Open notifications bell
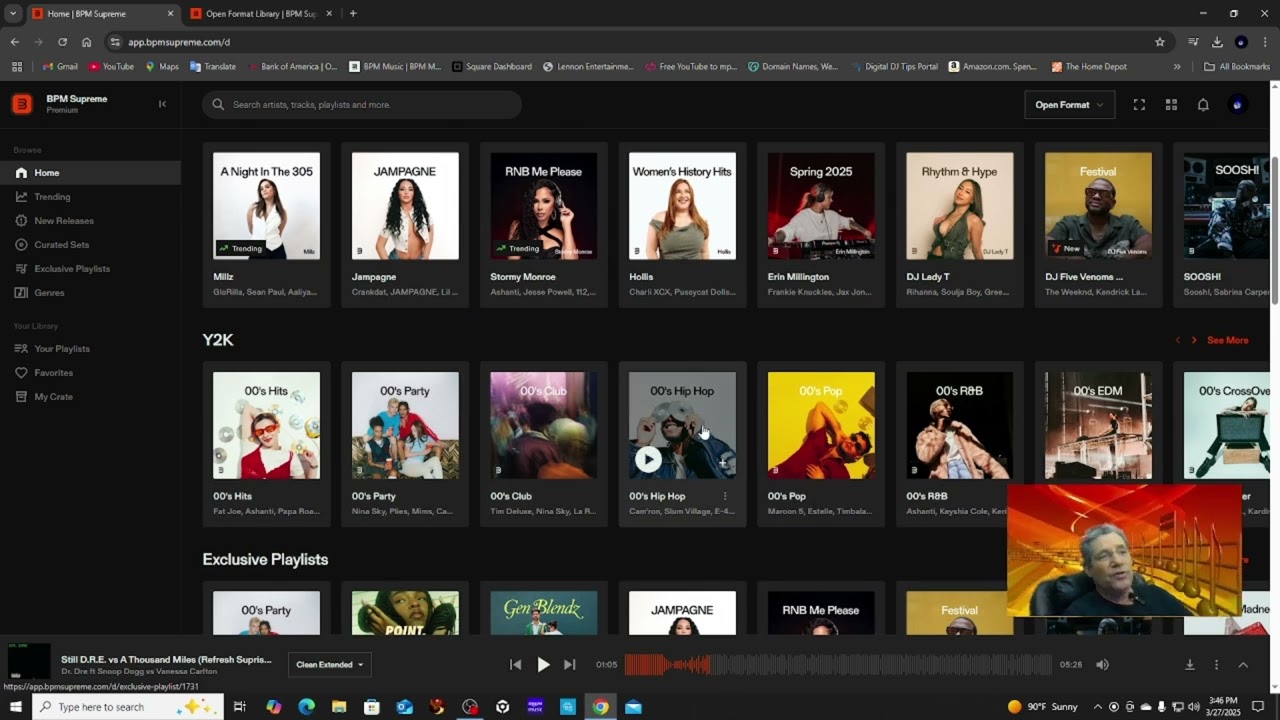The image size is (1280, 720). click(x=1203, y=105)
